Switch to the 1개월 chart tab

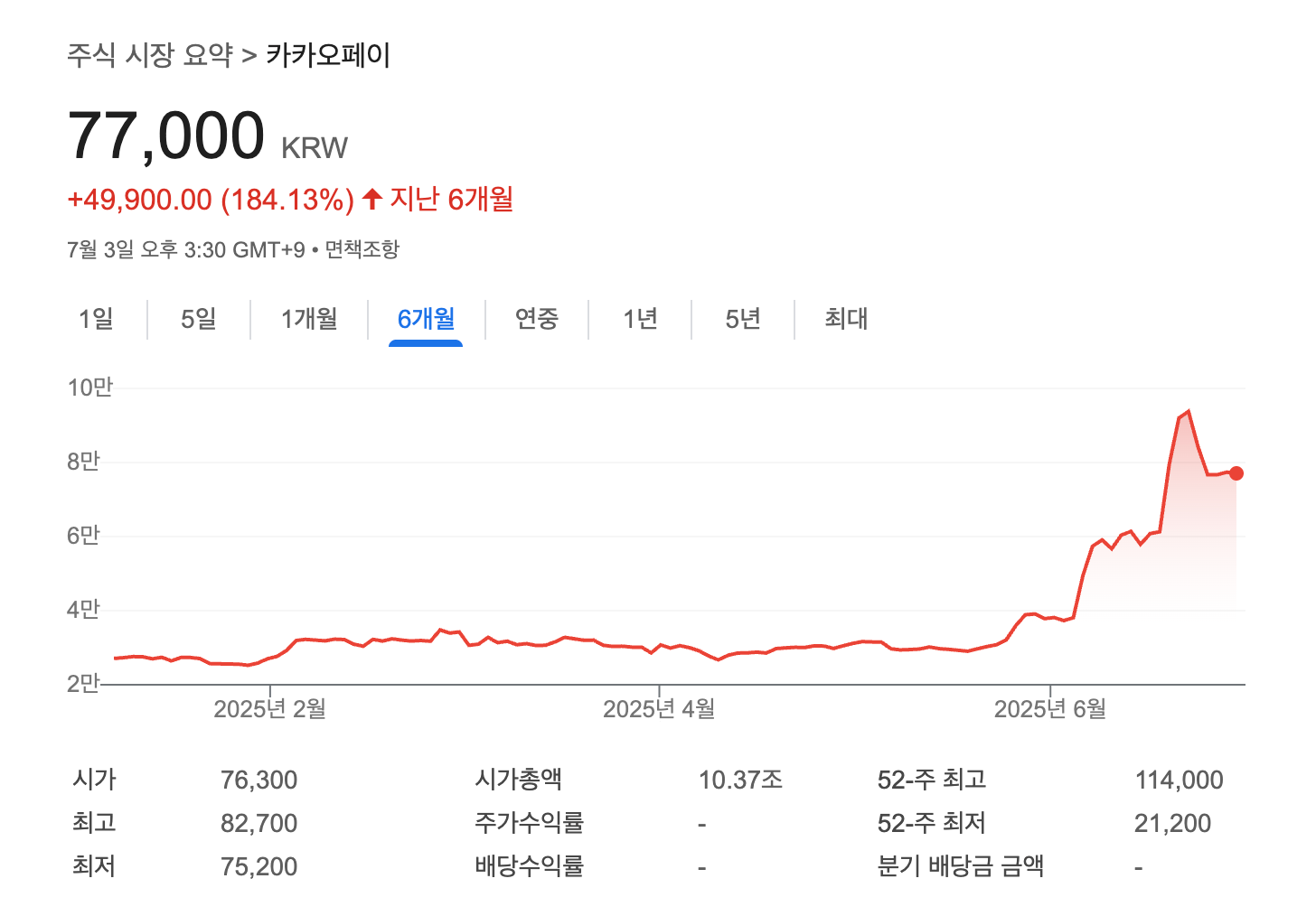309,319
